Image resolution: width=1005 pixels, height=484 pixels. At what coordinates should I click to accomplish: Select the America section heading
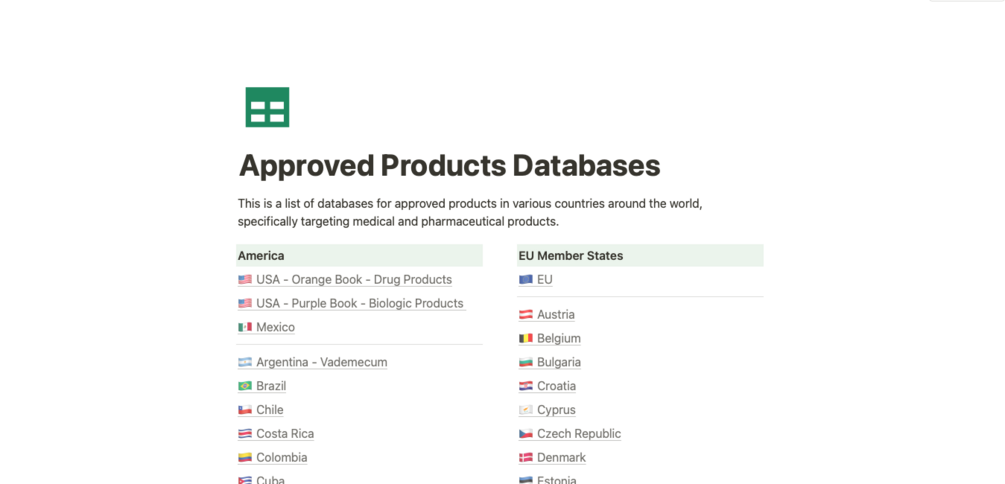click(x=261, y=256)
